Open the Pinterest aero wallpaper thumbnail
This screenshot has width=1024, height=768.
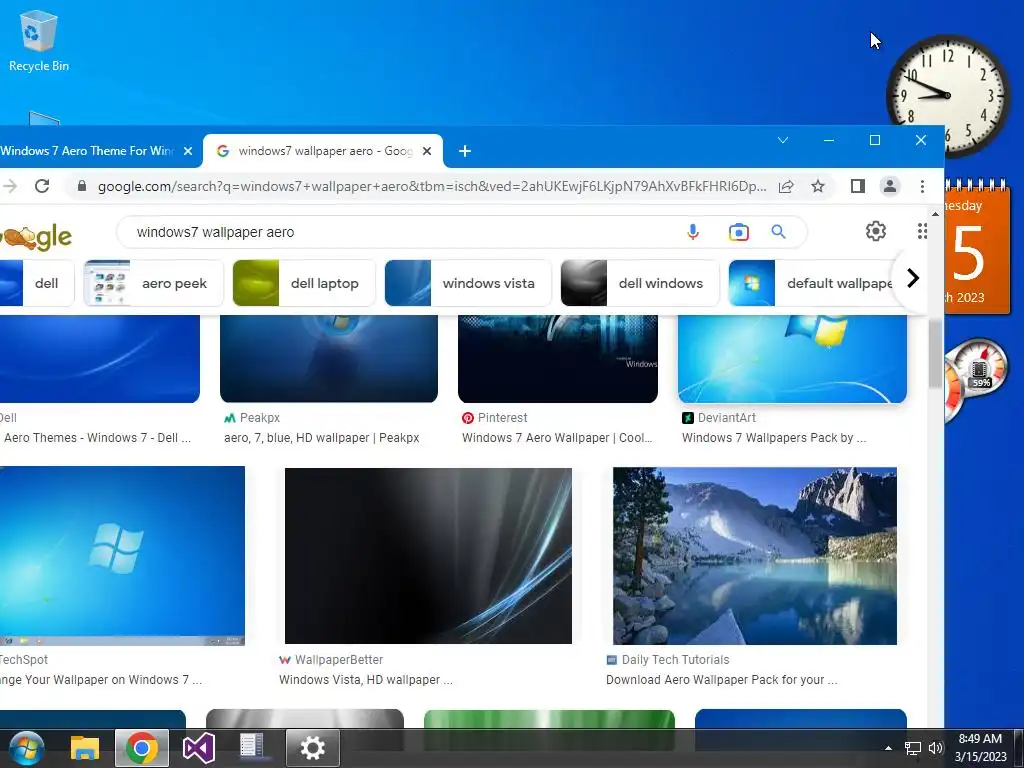coord(558,359)
